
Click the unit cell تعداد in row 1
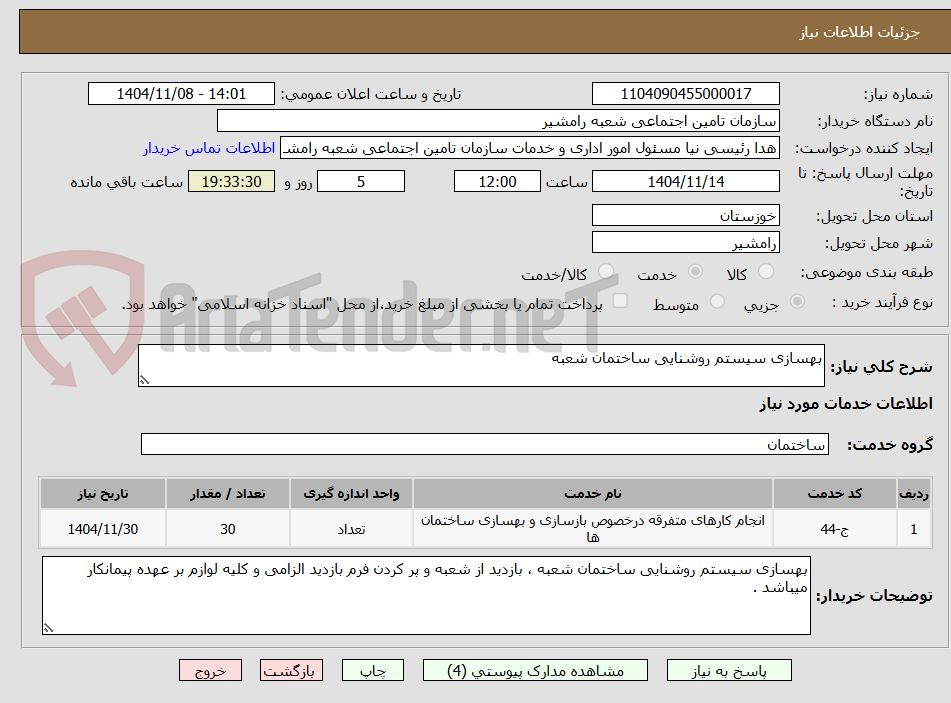tap(351, 529)
